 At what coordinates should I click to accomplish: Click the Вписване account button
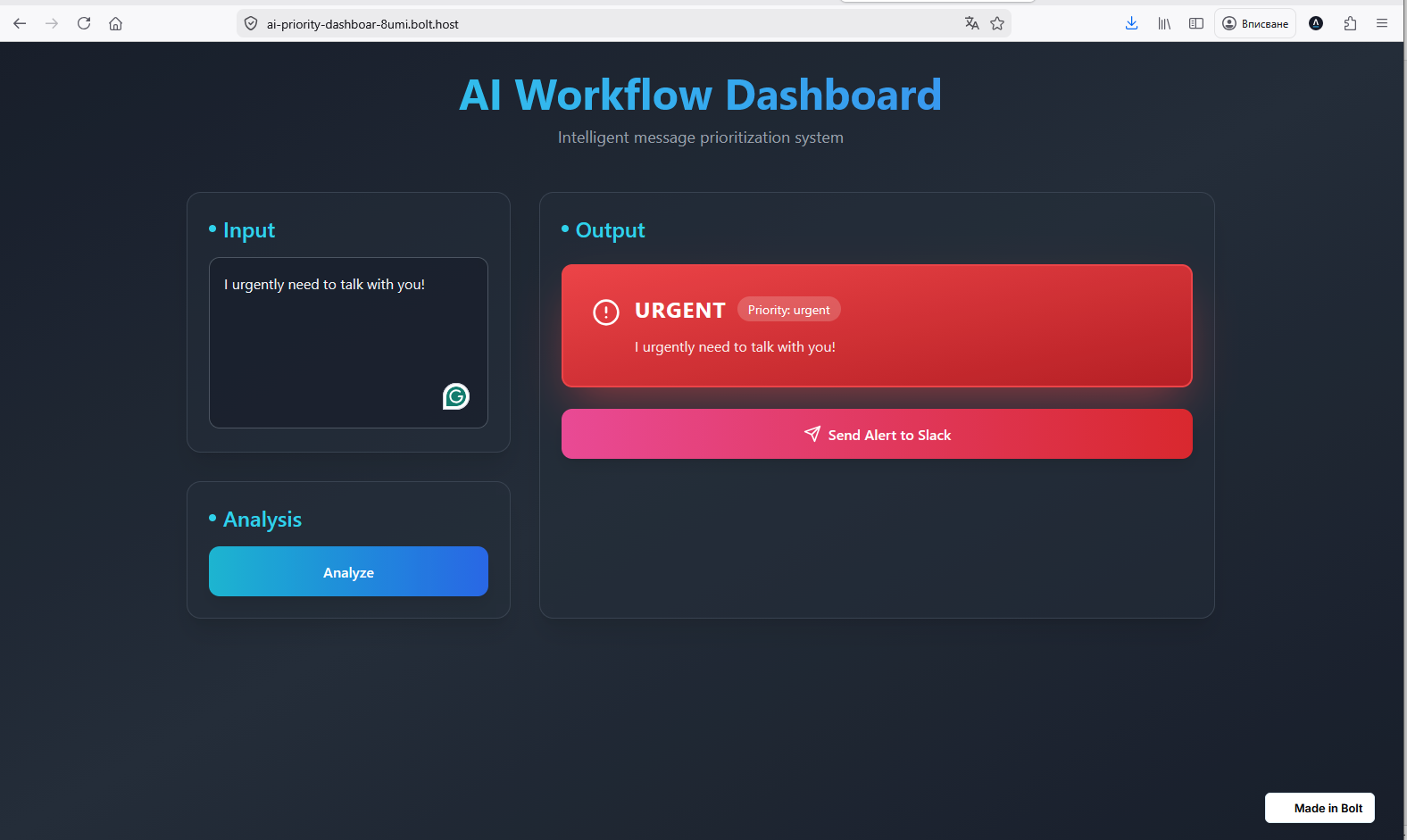click(x=1255, y=23)
